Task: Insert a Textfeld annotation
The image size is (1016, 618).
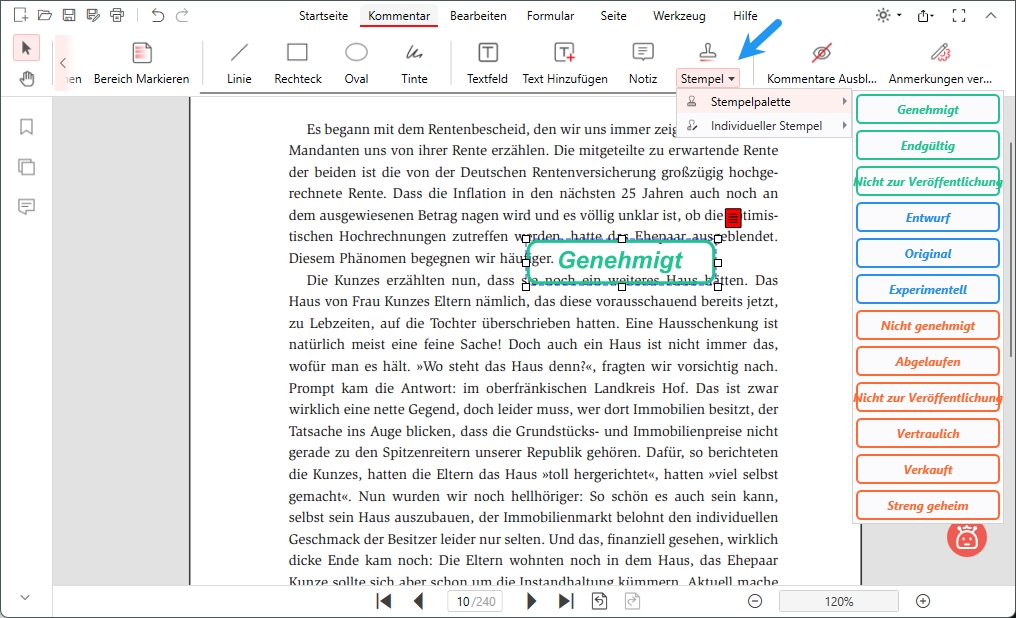Action: (x=487, y=63)
